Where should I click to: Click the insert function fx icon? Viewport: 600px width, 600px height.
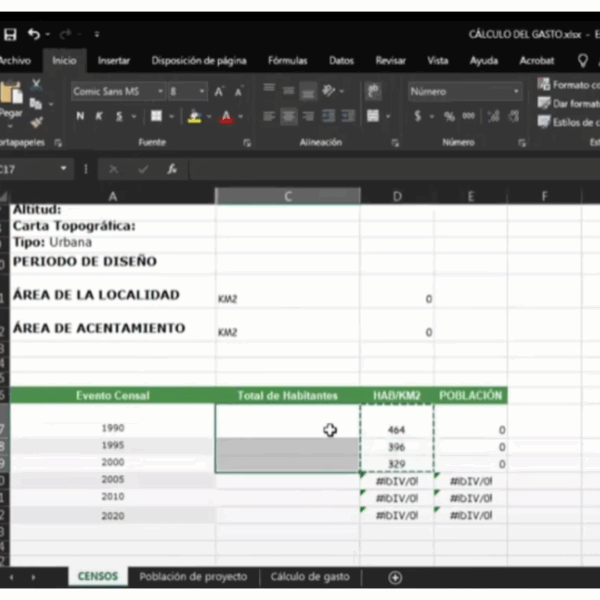pos(172,169)
